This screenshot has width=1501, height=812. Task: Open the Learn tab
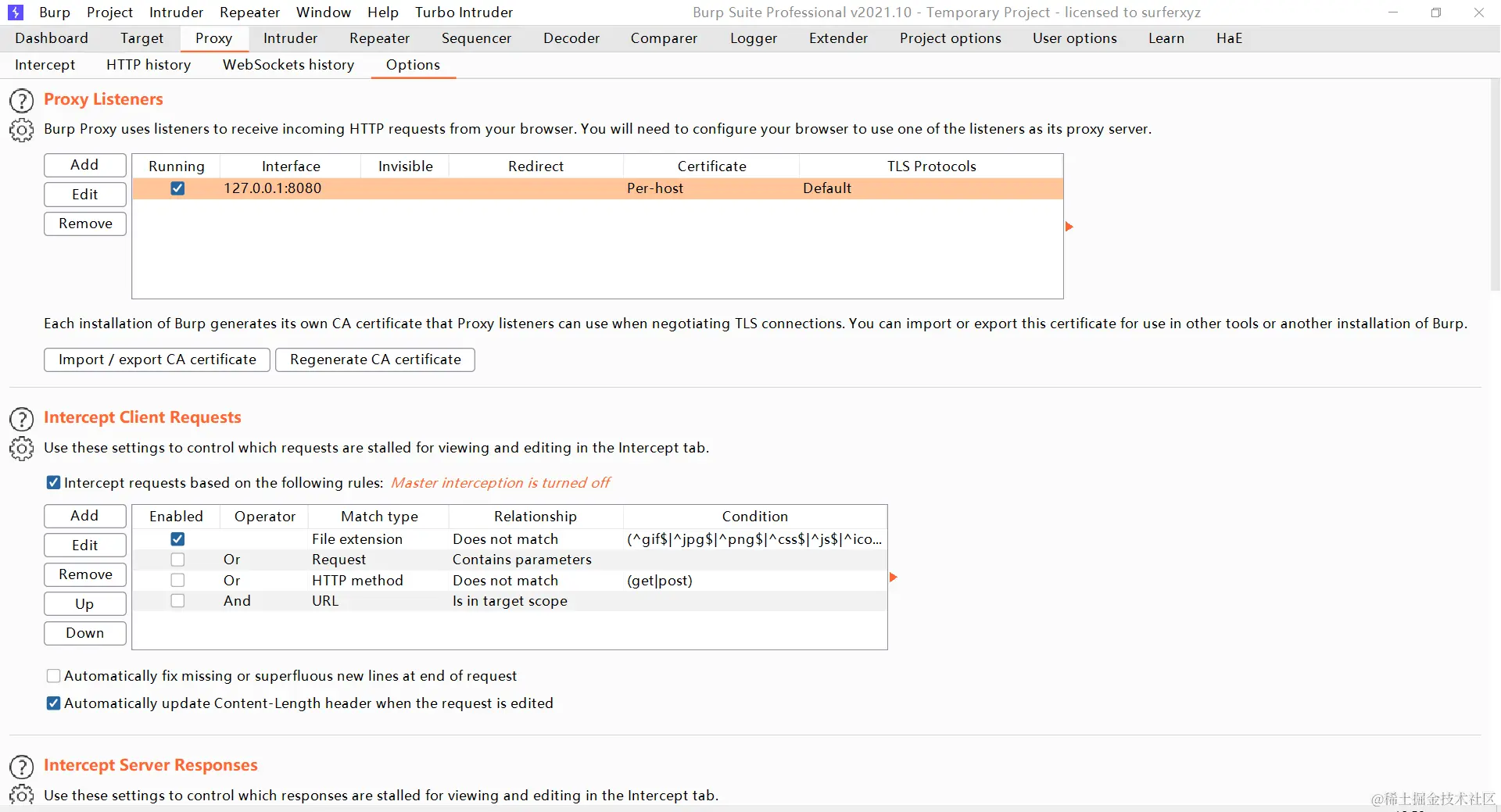[x=1166, y=38]
